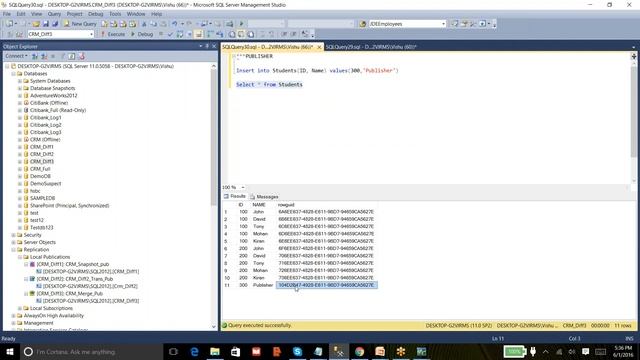This screenshot has height=360, width=640.
Task: Click the Cut scissors icon
Action: coord(144,24)
